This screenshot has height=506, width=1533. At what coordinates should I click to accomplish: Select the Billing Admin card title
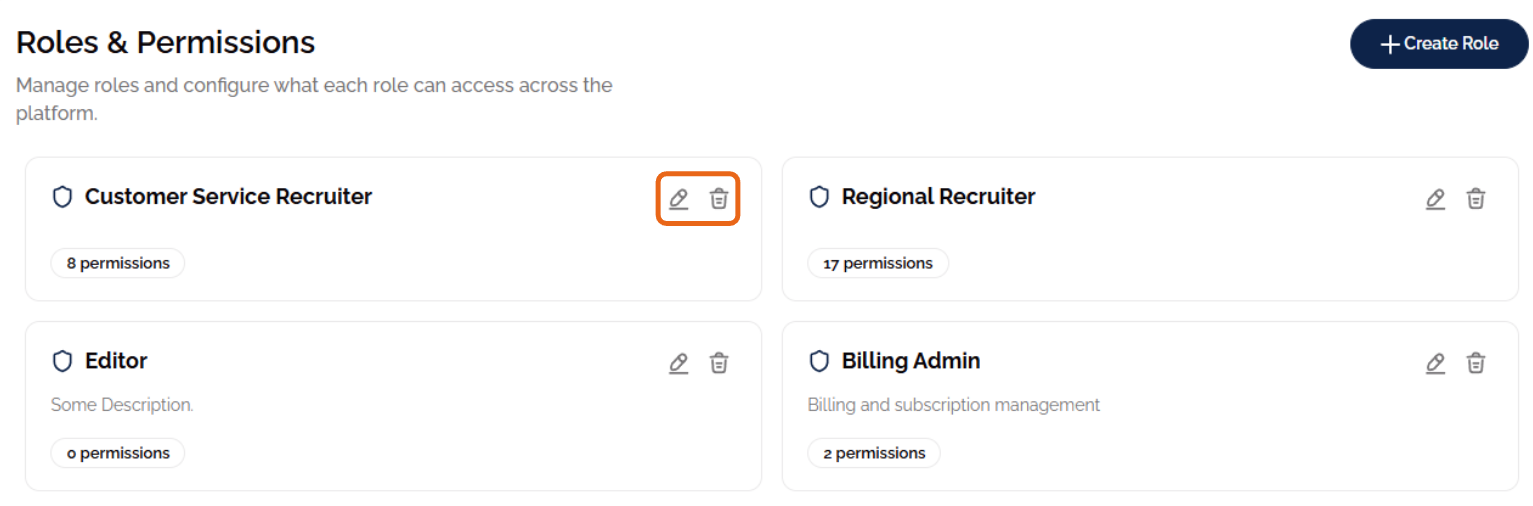point(911,361)
